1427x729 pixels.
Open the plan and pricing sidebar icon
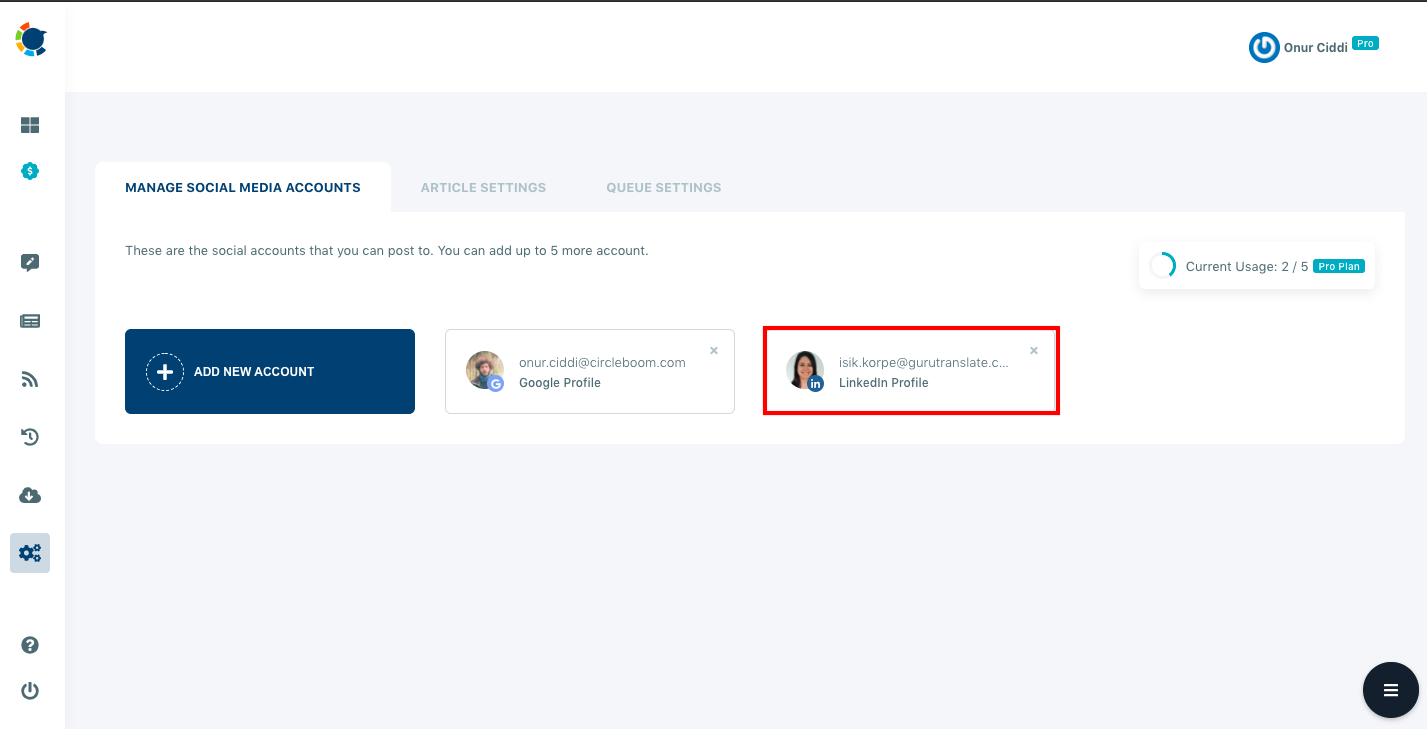click(x=30, y=171)
